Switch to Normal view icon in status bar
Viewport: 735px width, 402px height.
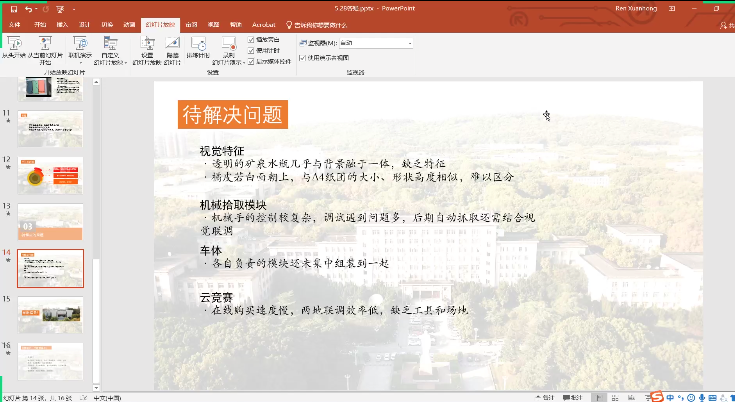pyautogui.click(x=599, y=398)
